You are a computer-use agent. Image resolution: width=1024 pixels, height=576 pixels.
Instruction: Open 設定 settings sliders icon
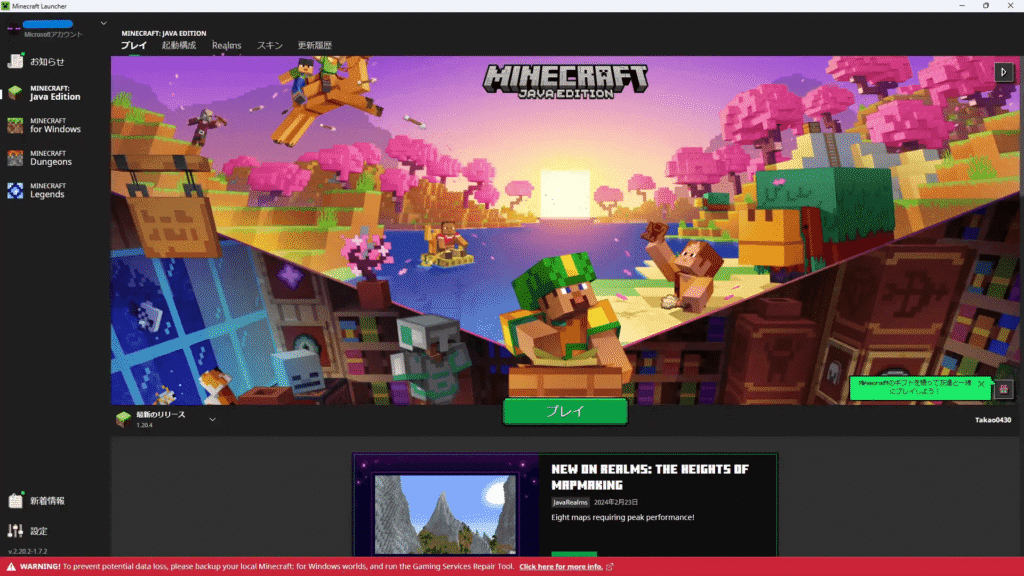pyautogui.click(x=15, y=531)
